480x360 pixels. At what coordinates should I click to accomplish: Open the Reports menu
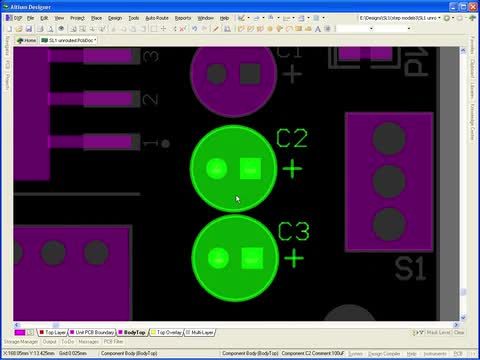tap(183, 18)
